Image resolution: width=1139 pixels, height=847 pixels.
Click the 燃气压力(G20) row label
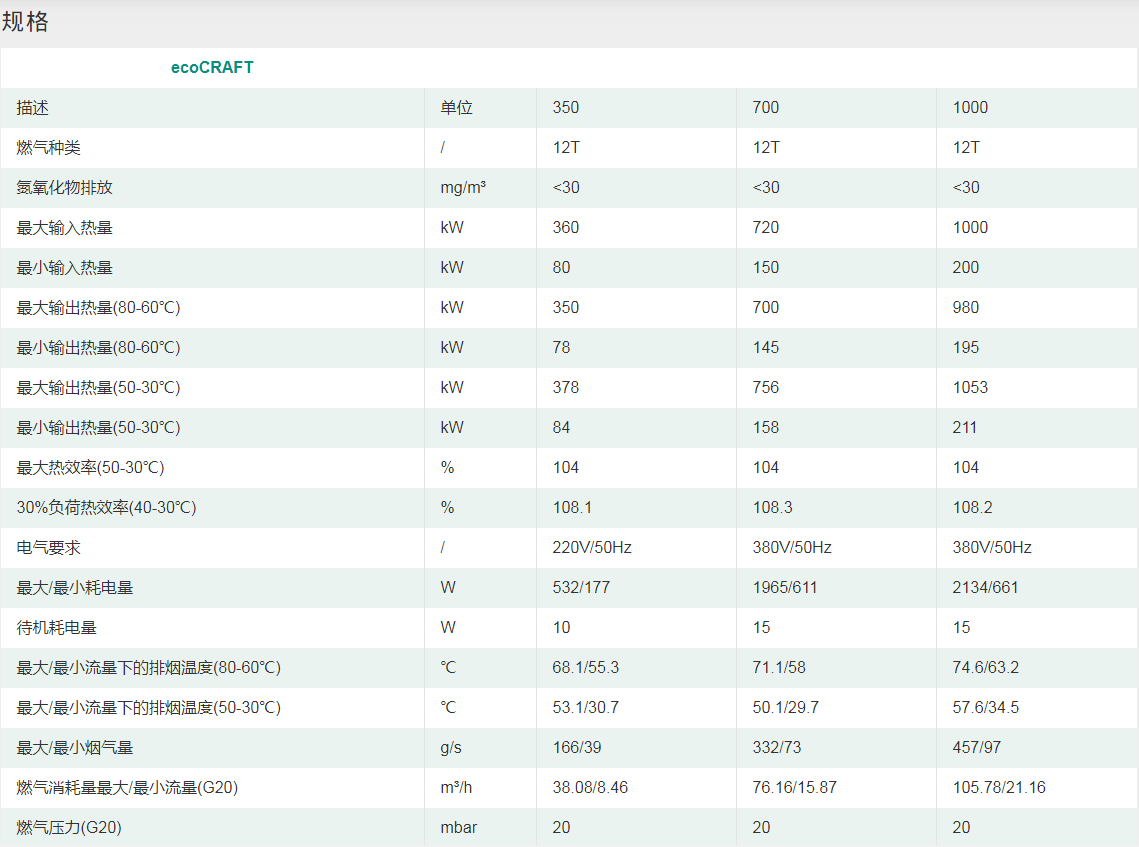70,828
